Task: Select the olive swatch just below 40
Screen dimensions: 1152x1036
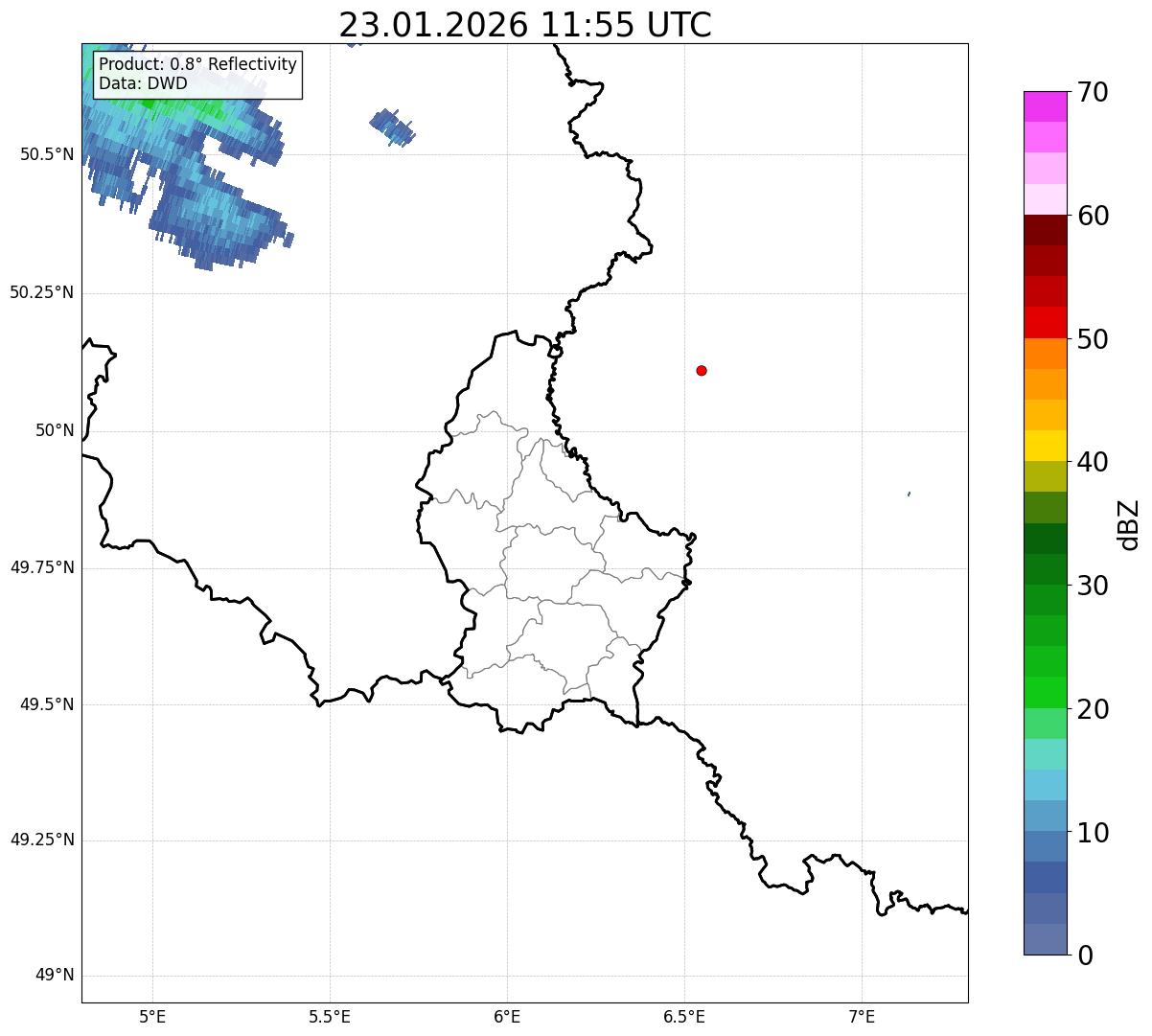Action: [1045, 476]
